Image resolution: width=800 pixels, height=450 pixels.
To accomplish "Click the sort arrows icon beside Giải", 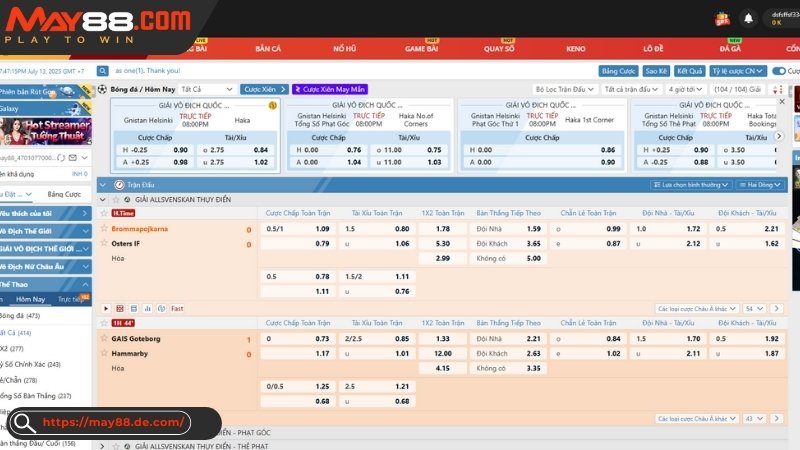I will pos(778,89).
